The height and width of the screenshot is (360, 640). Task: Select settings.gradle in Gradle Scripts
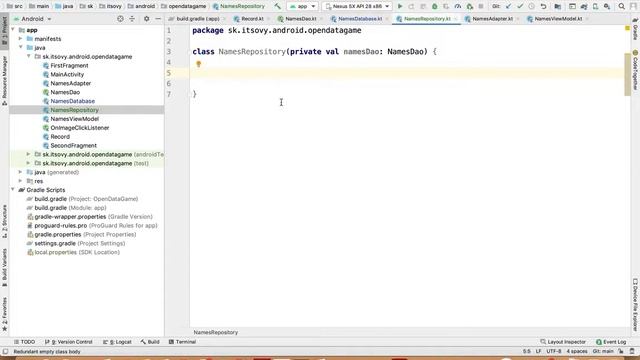tap(76, 243)
